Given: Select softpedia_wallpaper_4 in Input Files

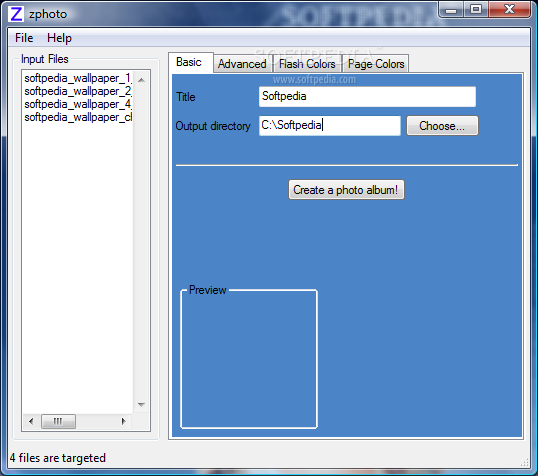Looking at the screenshot, I should (78, 104).
